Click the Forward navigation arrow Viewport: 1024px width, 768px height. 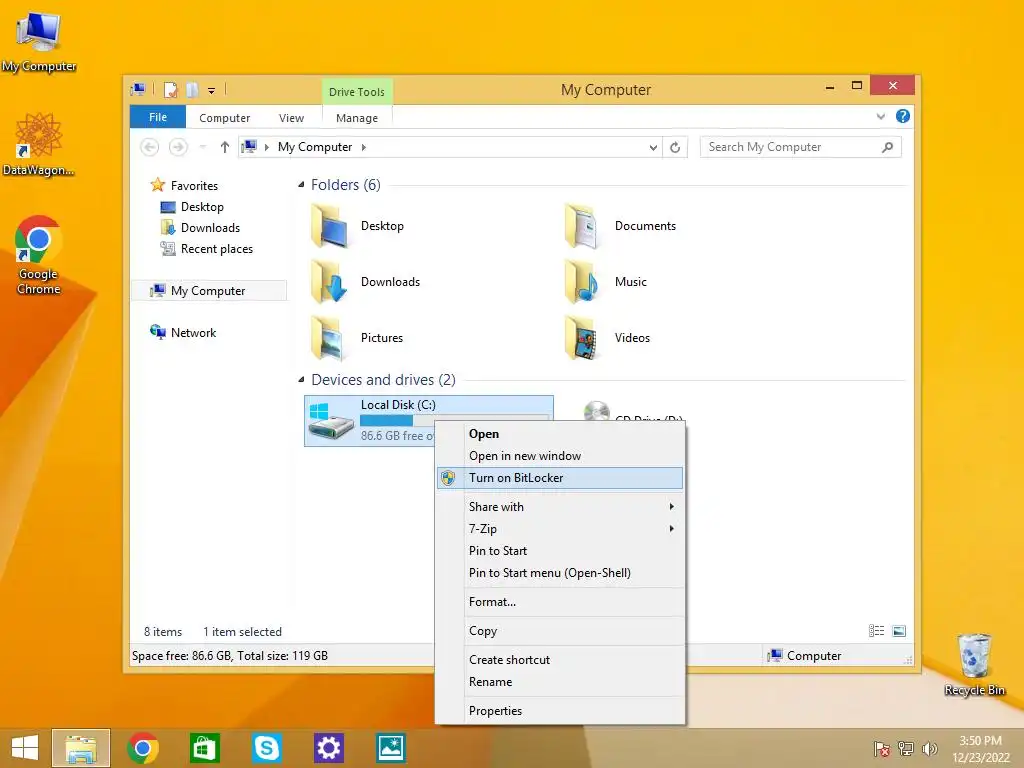pos(178,147)
